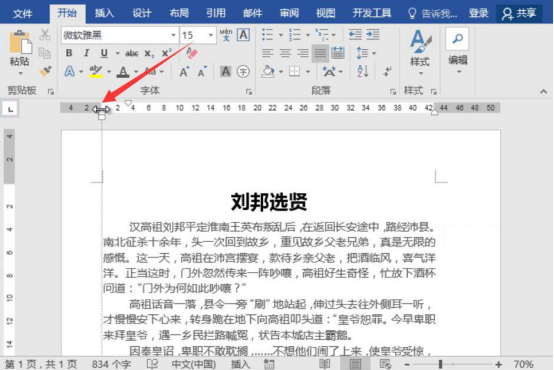The image size is (554, 370).
Task: Click the Cut scissors icon
Action: click(x=45, y=35)
